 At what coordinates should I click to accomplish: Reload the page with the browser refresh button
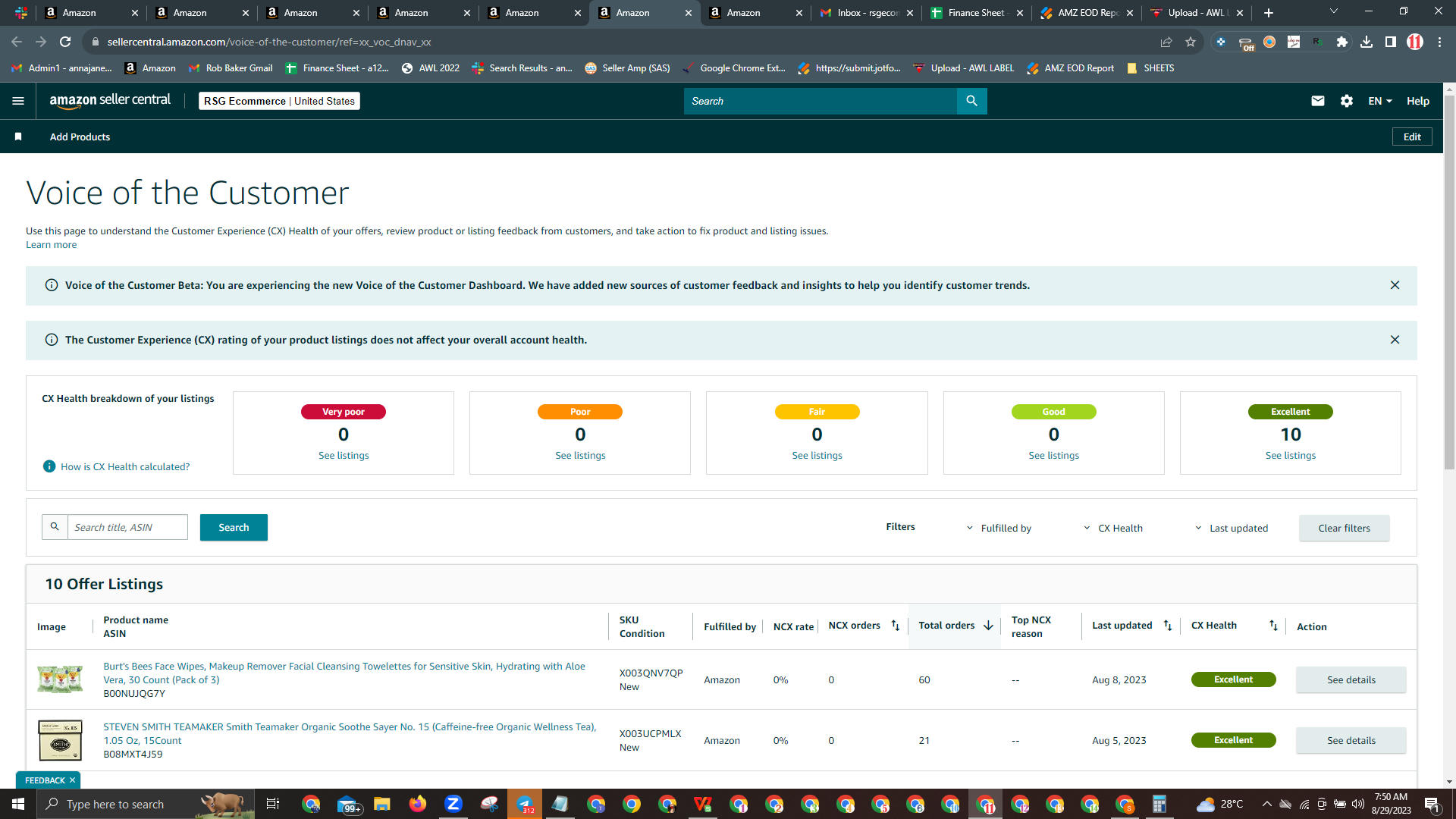[x=65, y=42]
